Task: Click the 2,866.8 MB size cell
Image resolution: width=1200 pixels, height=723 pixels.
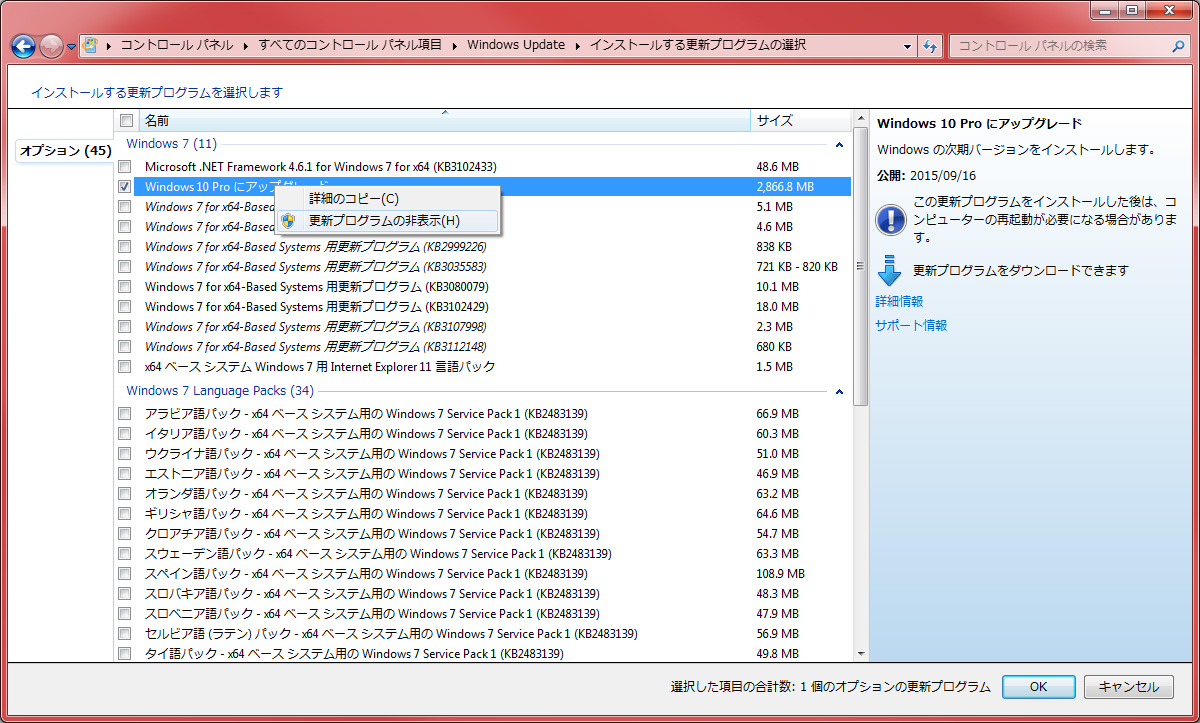Action: pyautogui.click(x=785, y=187)
